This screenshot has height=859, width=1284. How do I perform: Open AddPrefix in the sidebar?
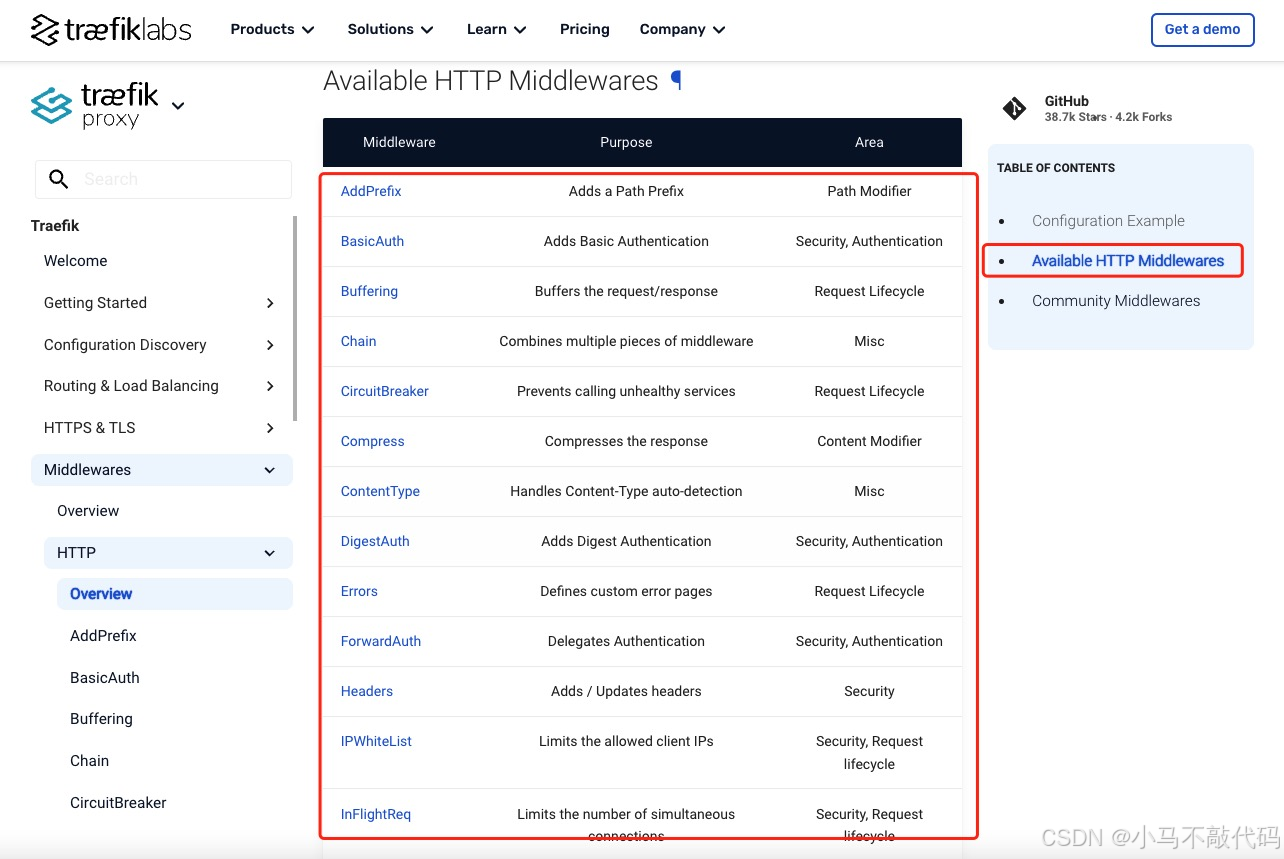tap(103, 636)
